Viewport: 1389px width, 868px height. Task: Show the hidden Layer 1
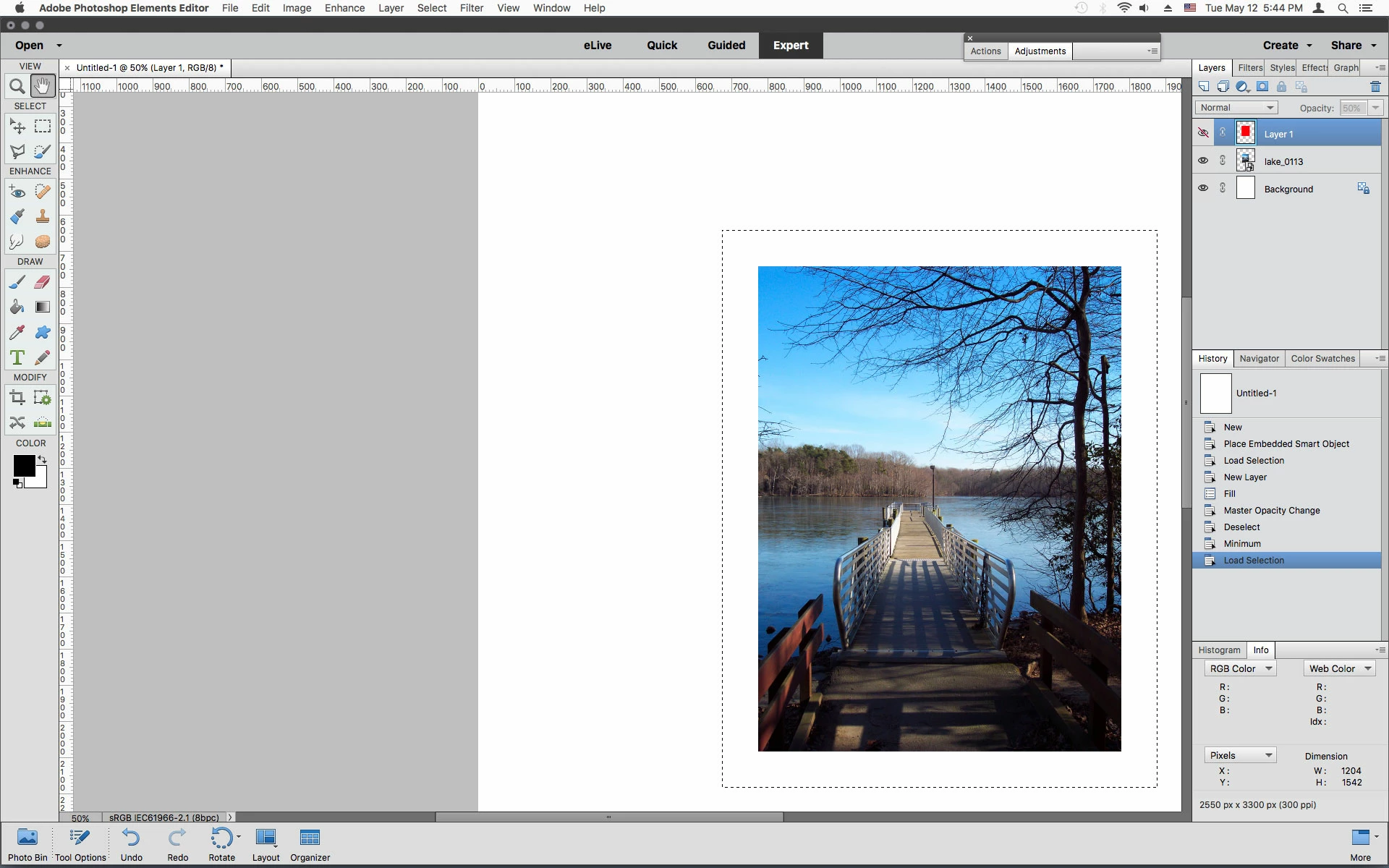(1203, 133)
